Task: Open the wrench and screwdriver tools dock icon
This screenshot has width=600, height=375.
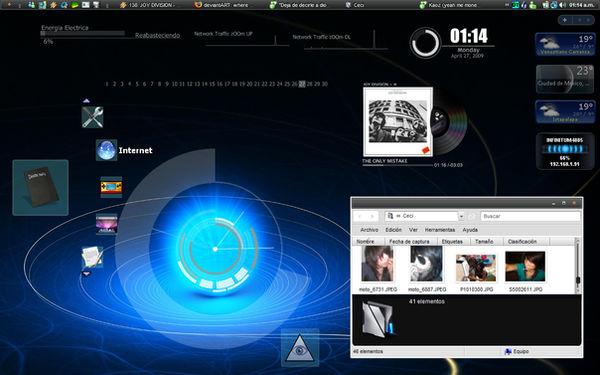Action: point(92,117)
